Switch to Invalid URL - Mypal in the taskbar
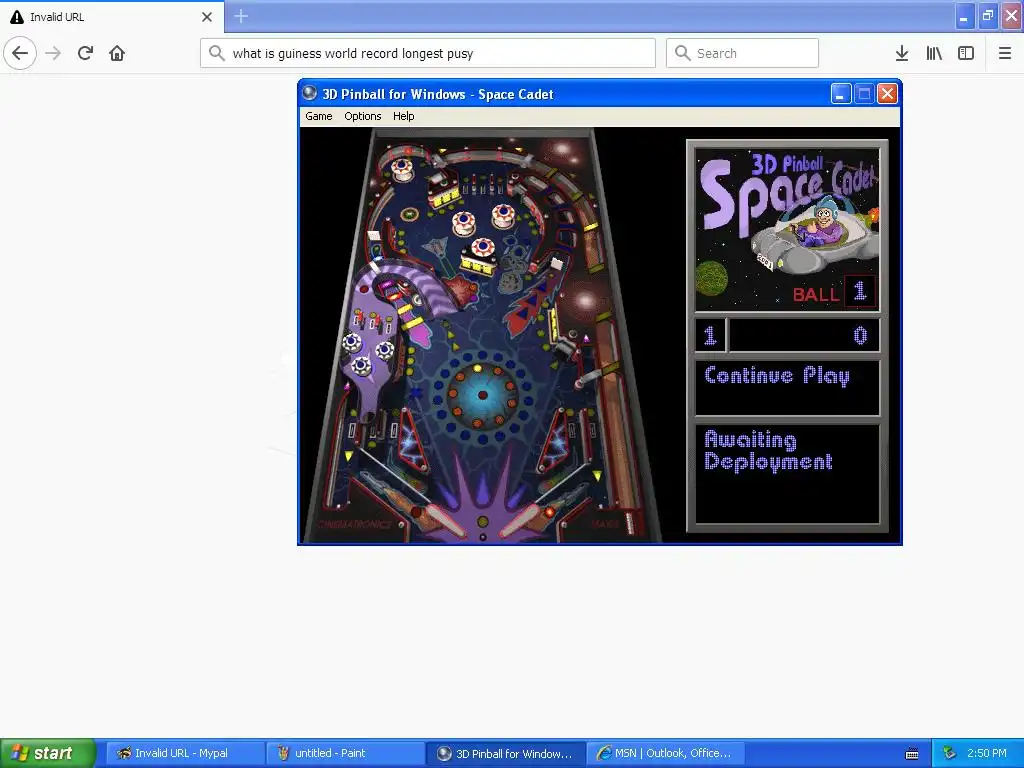The image size is (1024, 768). click(184, 753)
